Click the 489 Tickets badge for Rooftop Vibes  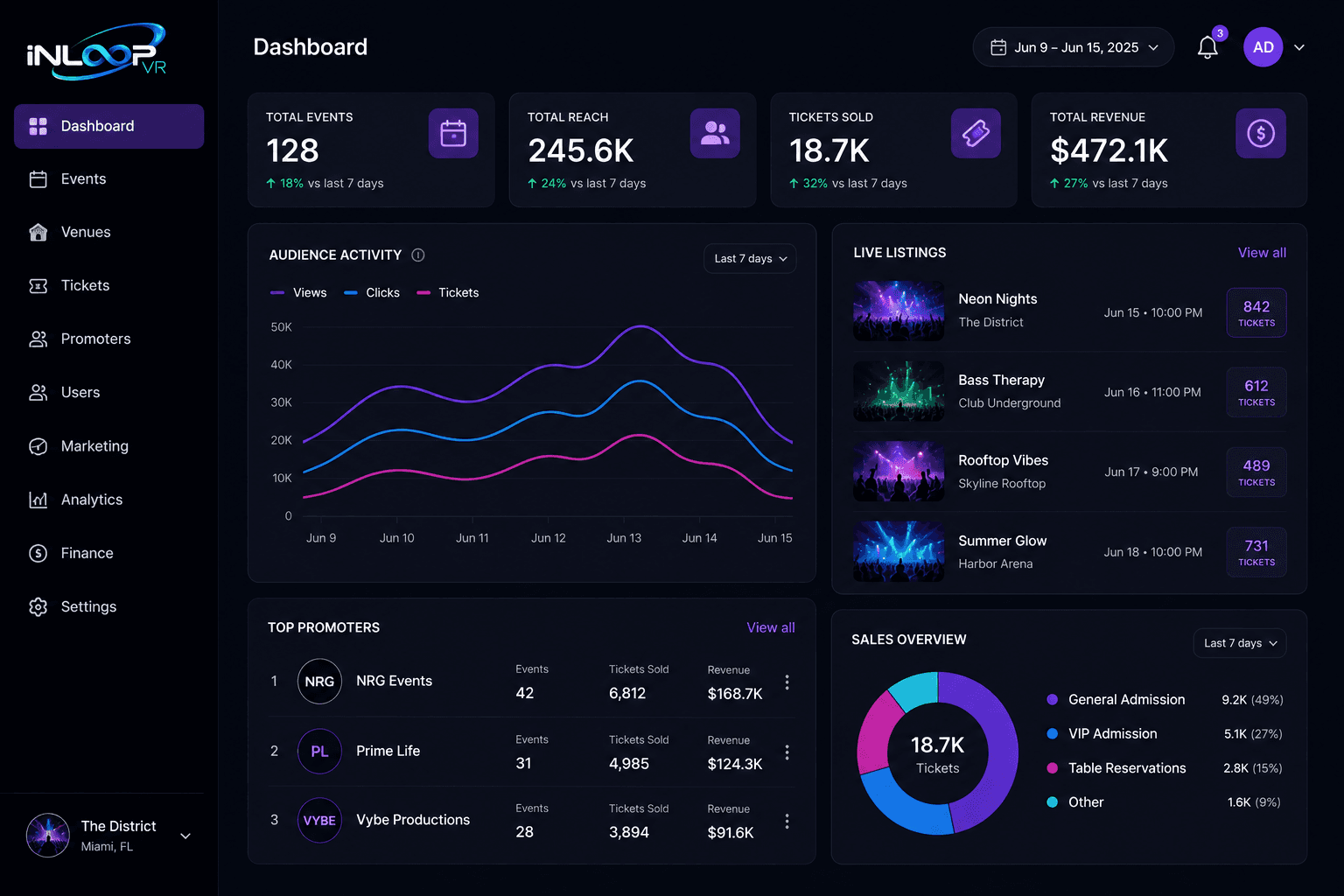pyautogui.click(x=1256, y=472)
